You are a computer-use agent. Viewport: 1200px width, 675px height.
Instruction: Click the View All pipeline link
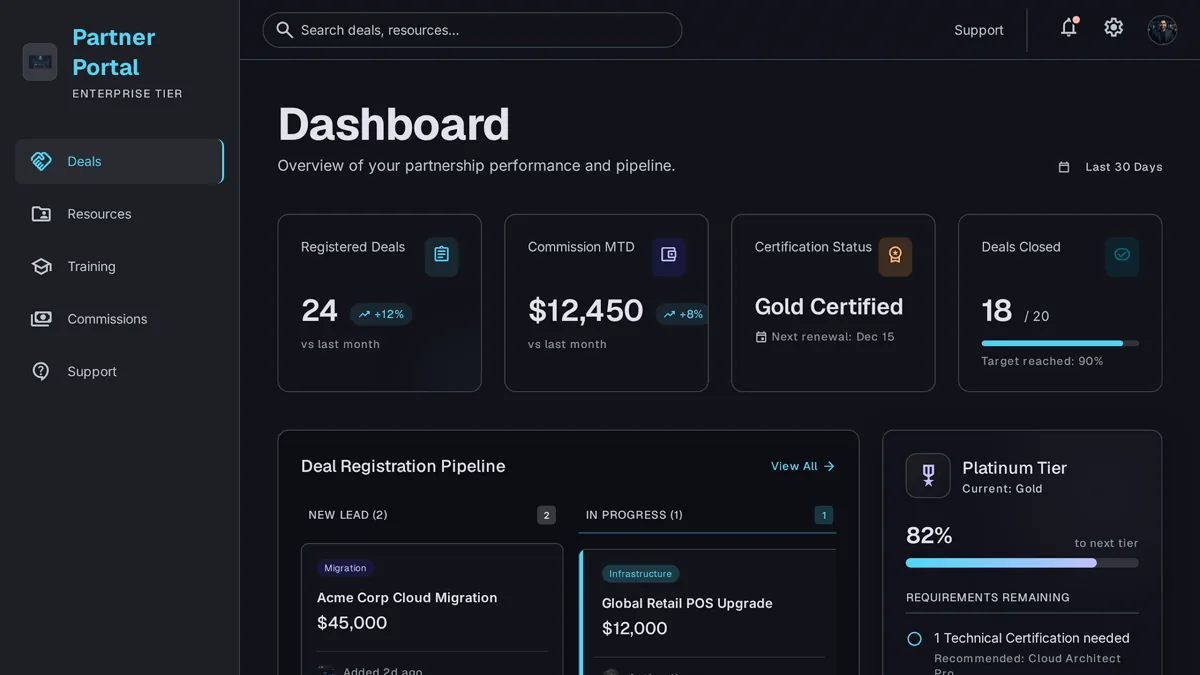tap(803, 466)
